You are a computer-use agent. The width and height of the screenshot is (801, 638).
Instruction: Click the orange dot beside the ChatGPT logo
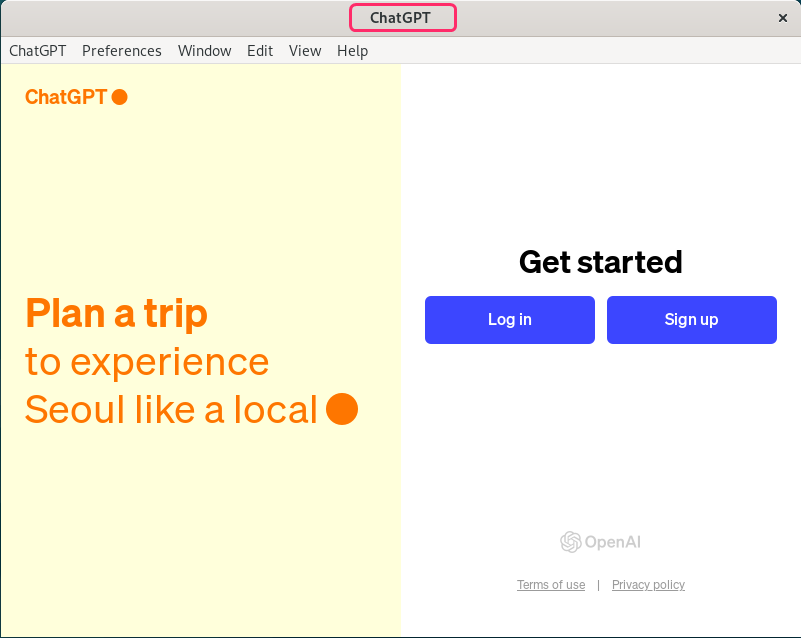(x=119, y=97)
